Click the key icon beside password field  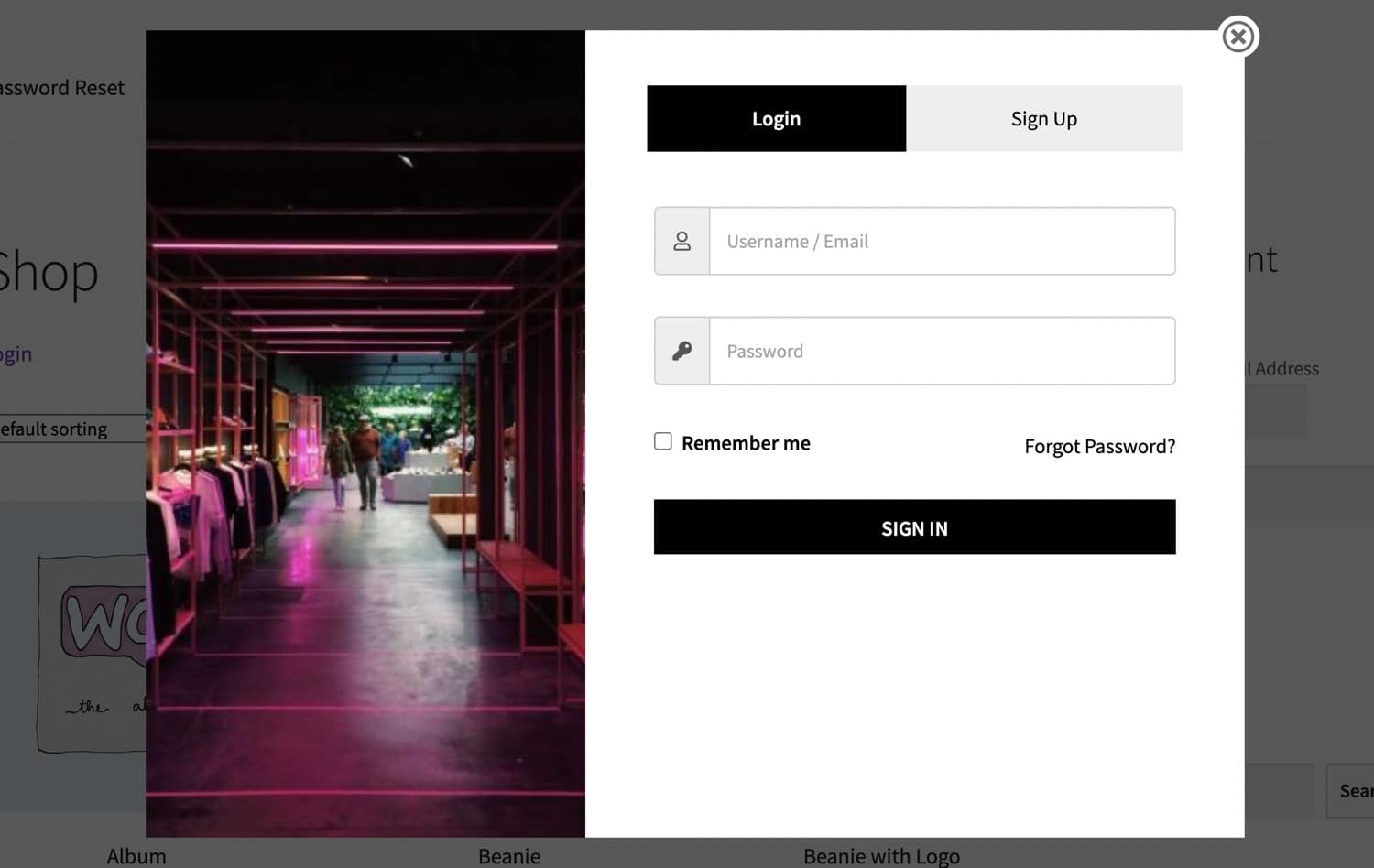[x=682, y=350]
